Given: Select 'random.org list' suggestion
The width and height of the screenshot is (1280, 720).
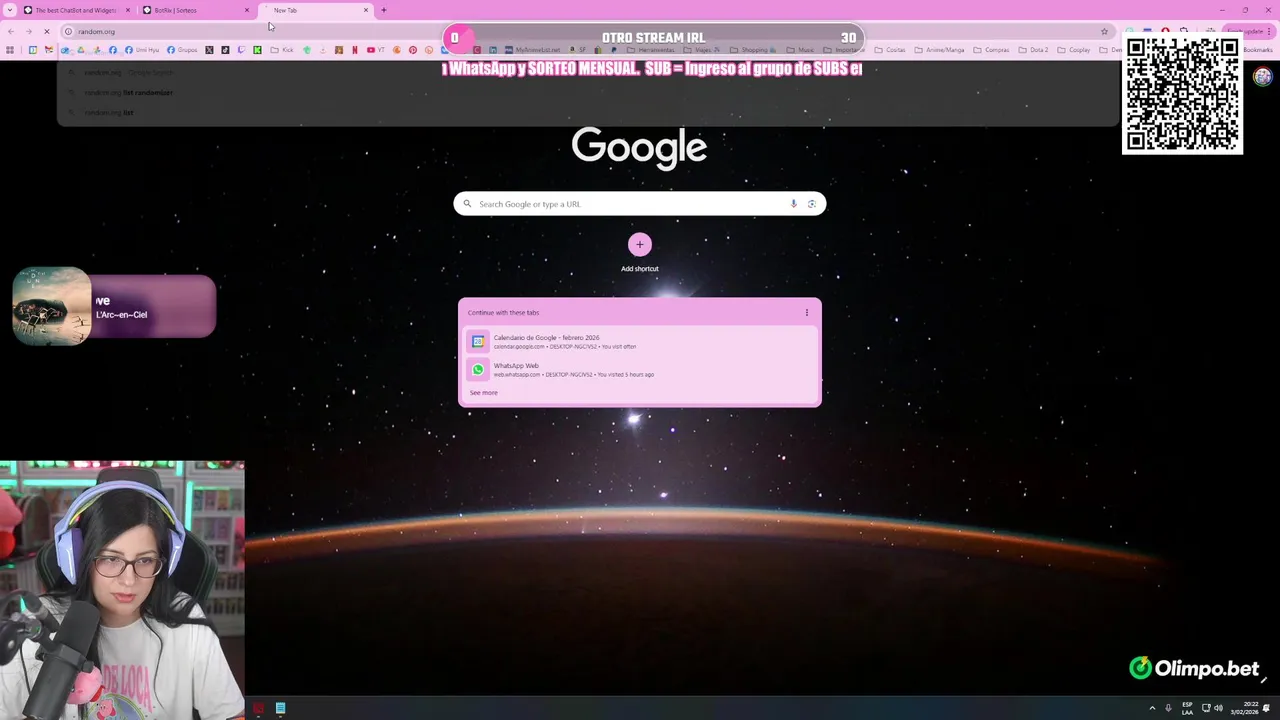Looking at the screenshot, I should [588, 112].
